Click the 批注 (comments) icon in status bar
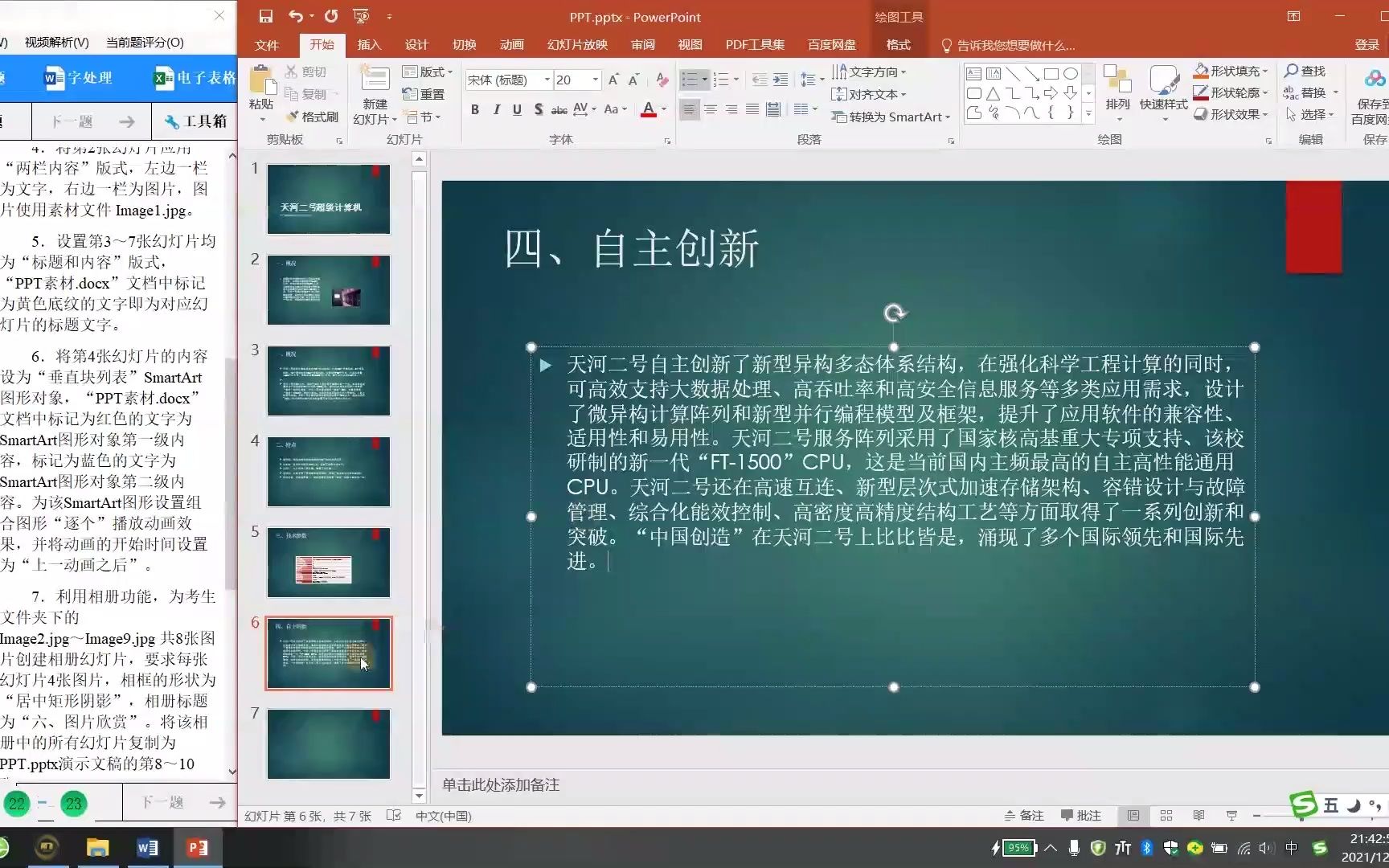This screenshot has height=868, width=1389. 1081,815
